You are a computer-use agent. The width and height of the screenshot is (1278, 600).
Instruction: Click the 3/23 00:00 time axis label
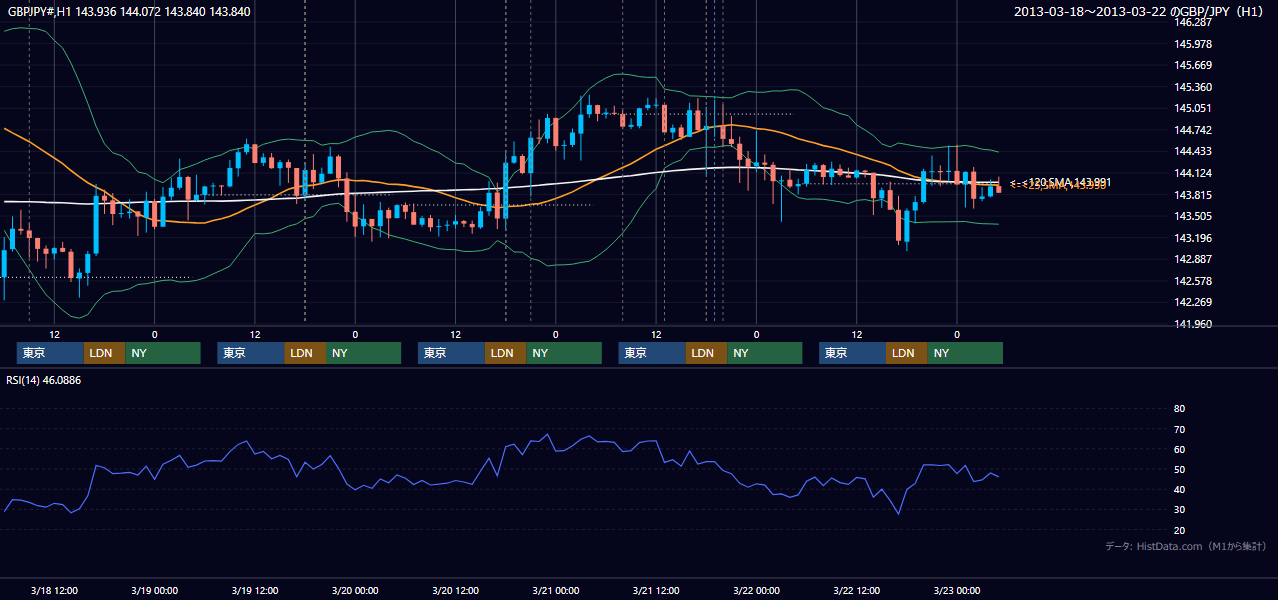957,590
